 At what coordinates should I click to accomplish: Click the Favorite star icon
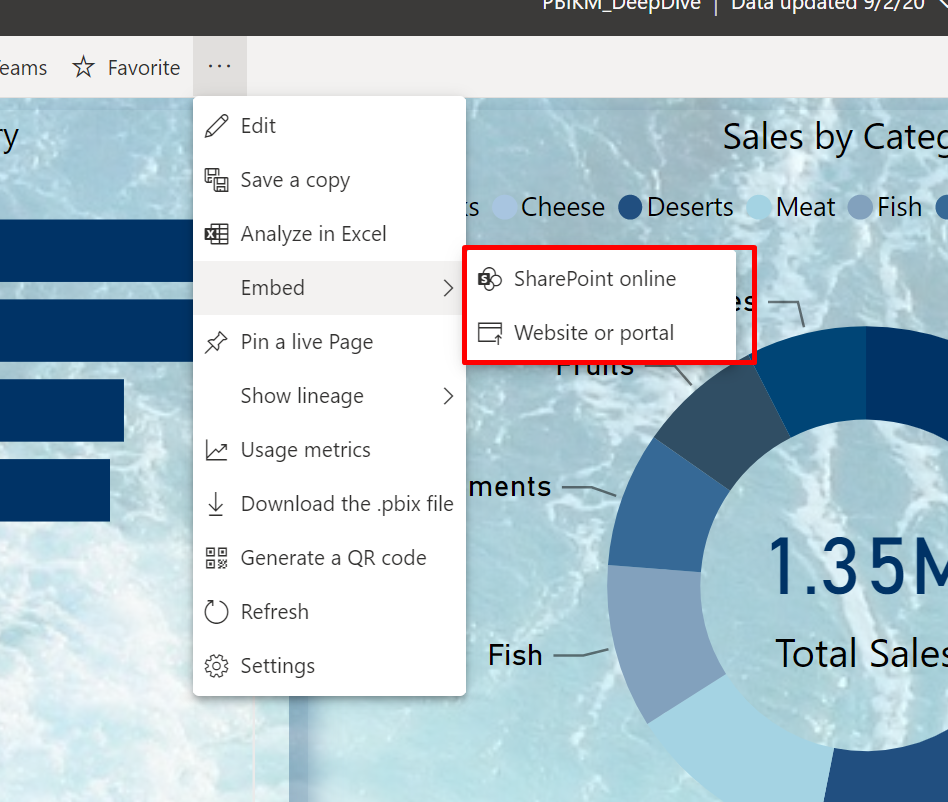coord(83,67)
